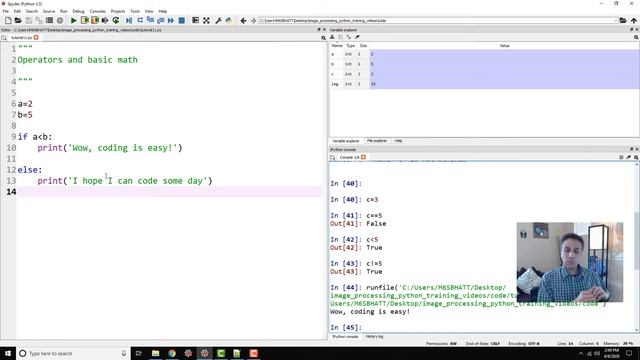The width and height of the screenshot is (640, 360).
Task: Run cell and advance icon
Action: [95, 20]
